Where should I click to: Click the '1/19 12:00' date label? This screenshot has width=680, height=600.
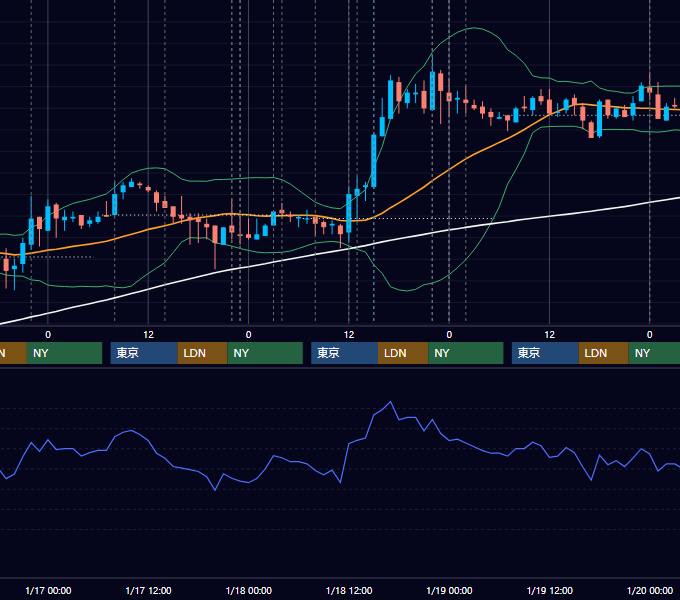point(549,590)
